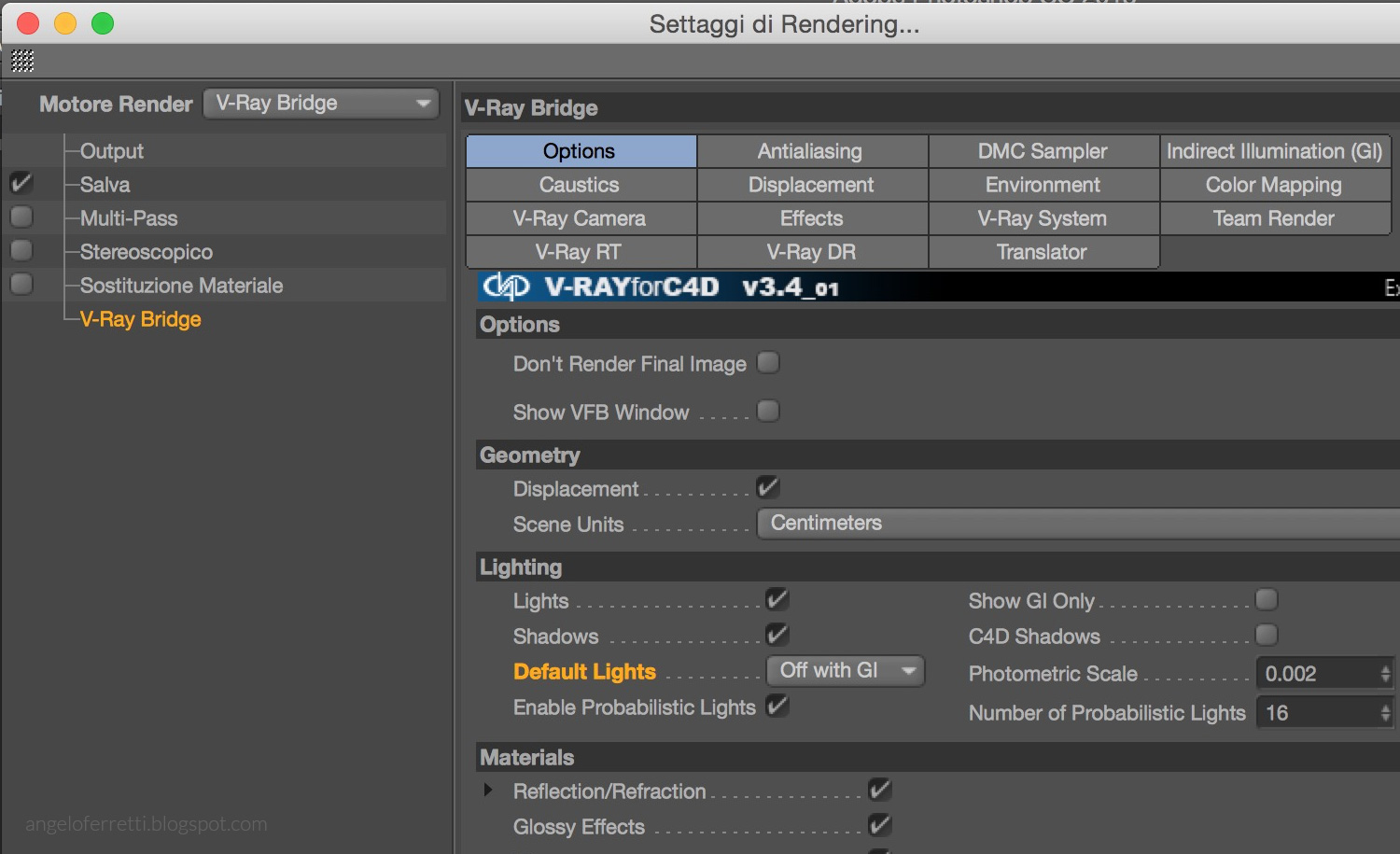Open the Motore Render dropdown
1400x854 pixels.
(321, 104)
